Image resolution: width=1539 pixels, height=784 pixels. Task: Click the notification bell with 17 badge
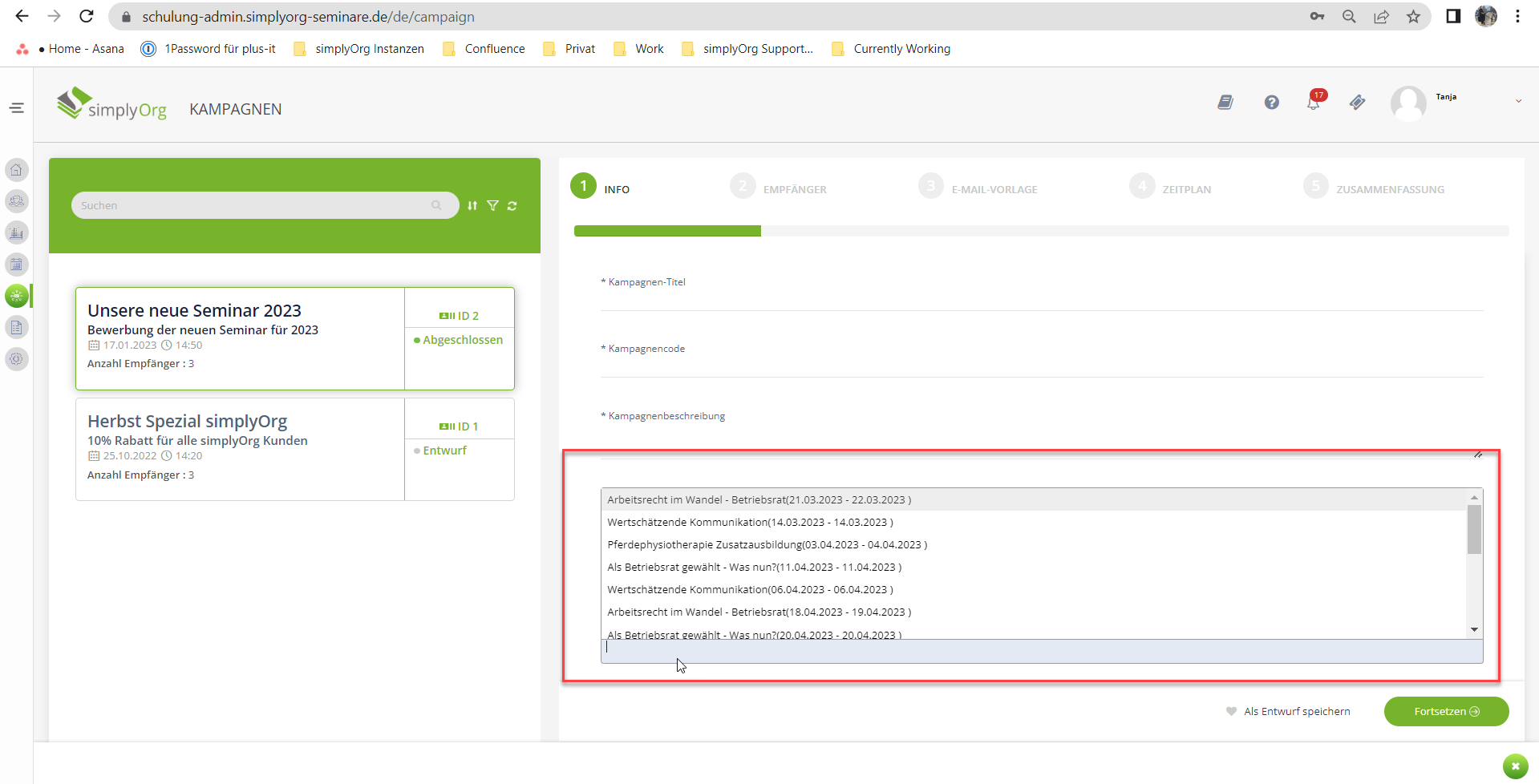pos(1314,102)
